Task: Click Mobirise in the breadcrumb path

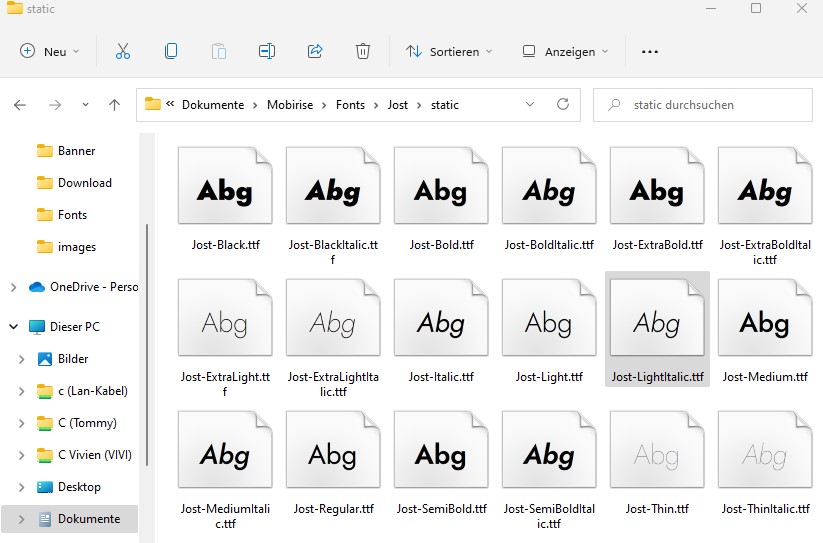Action: [290, 105]
